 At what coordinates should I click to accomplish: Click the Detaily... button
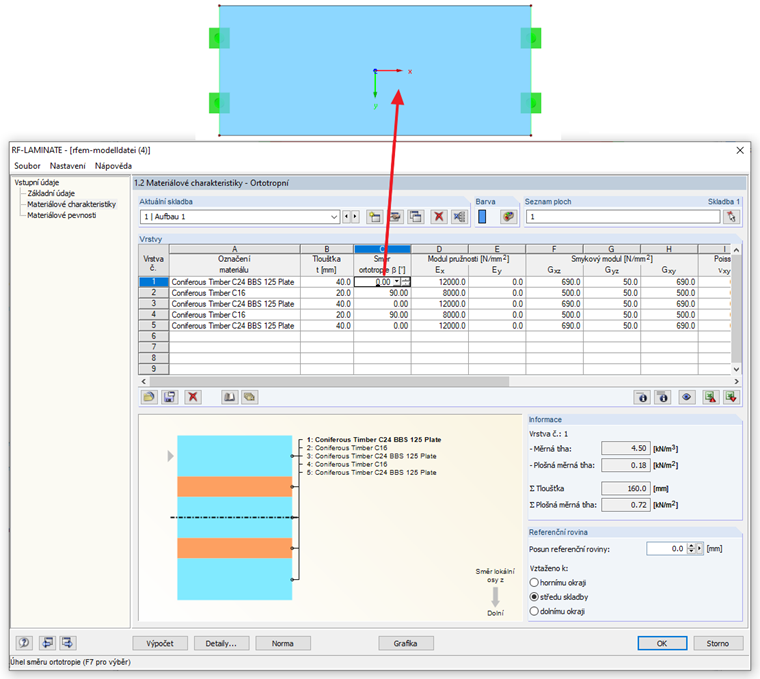pyautogui.click(x=221, y=643)
